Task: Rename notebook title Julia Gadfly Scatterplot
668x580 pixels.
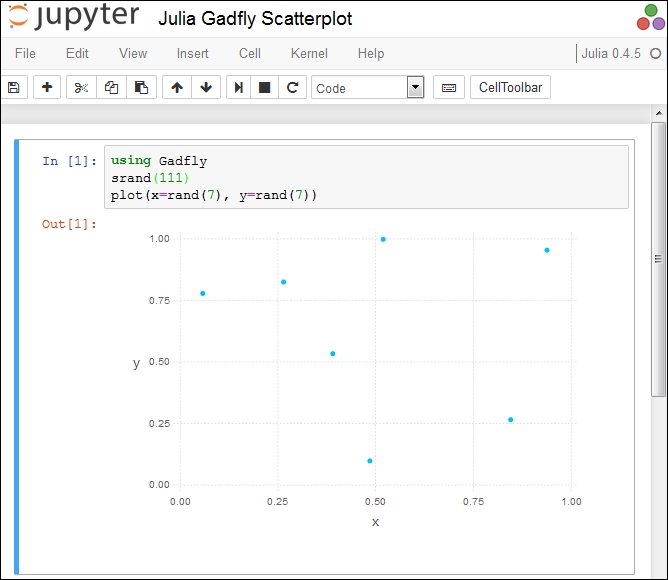Action: [x=255, y=19]
